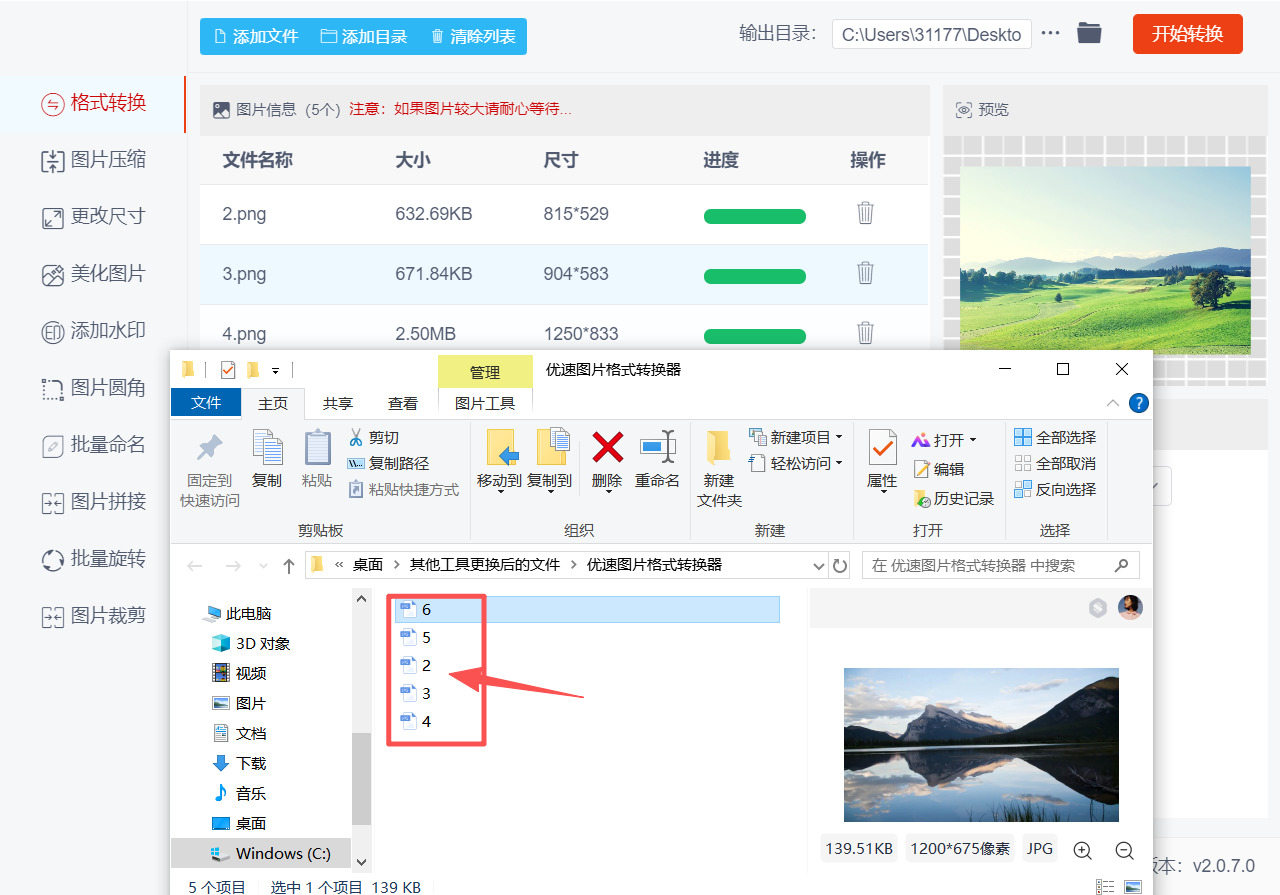Select the 3.png file name

(x=244, y=274)
